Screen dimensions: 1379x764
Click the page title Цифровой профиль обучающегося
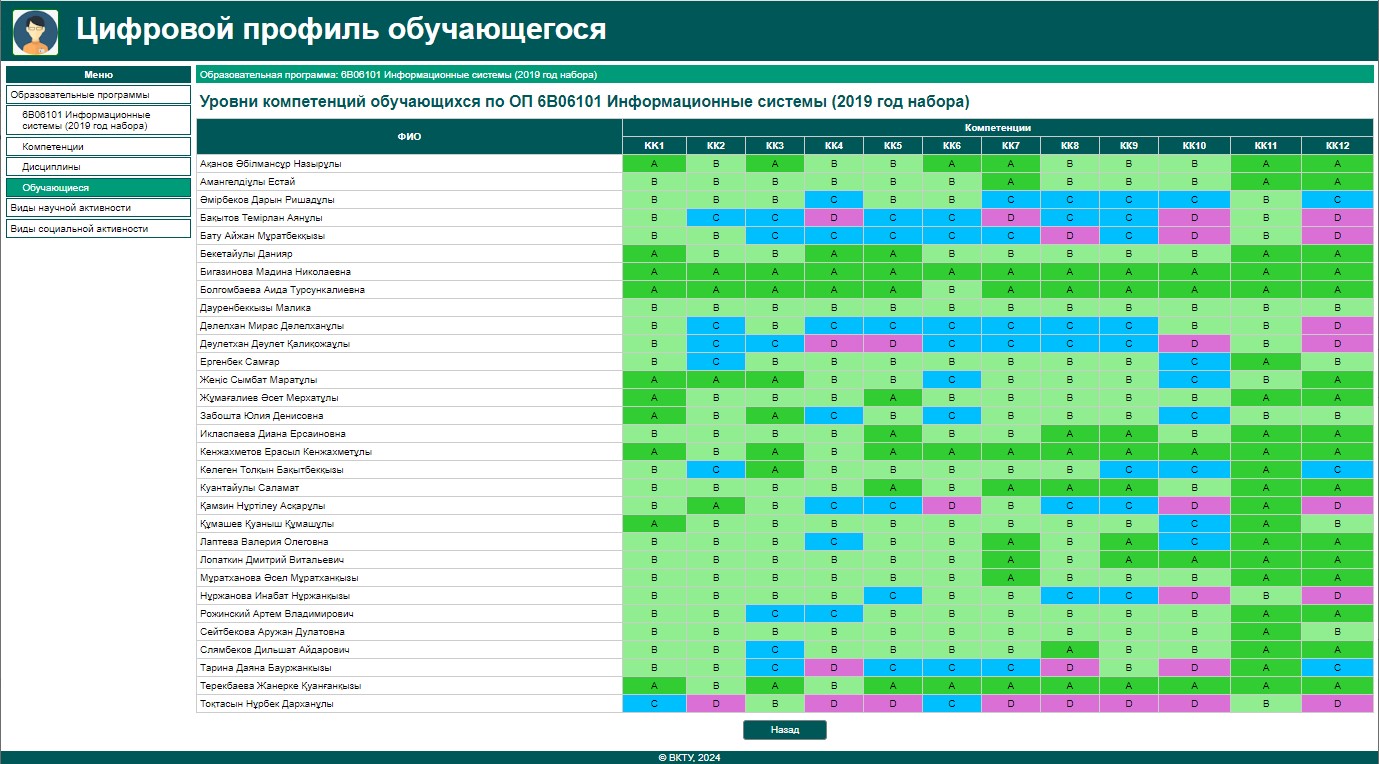pos(341,30)
